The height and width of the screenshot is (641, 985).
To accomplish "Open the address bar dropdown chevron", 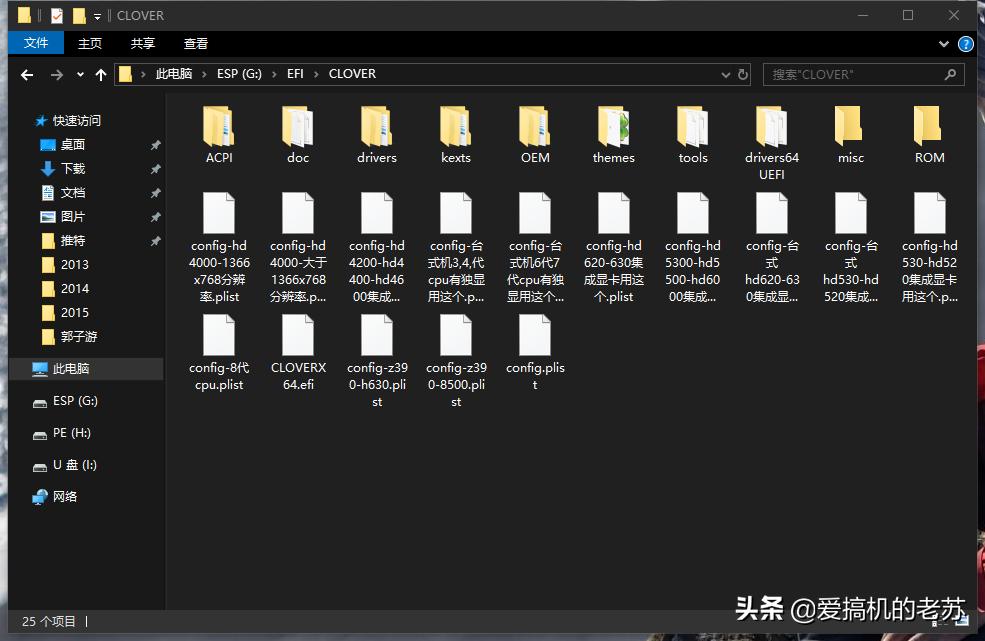I will coord(726,74).
